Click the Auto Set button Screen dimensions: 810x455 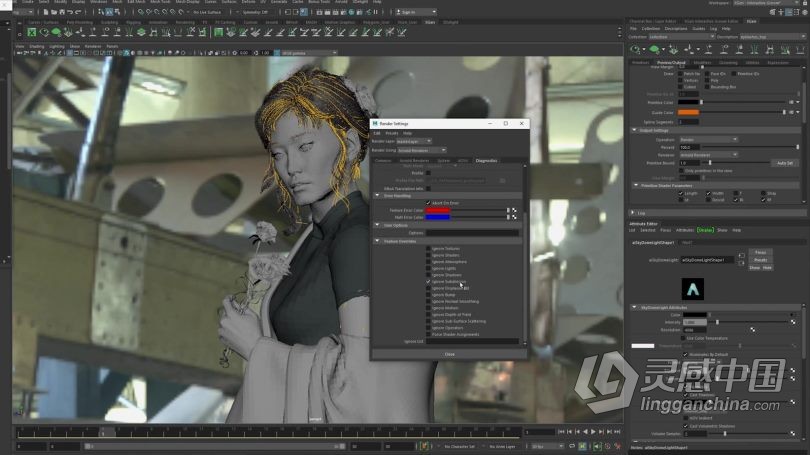[x=785, y=163]
